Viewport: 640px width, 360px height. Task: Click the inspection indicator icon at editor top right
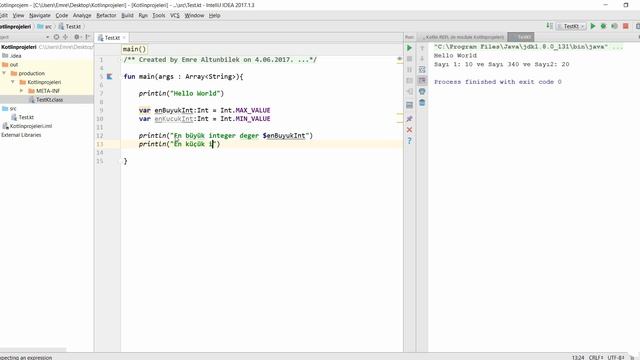400,59
